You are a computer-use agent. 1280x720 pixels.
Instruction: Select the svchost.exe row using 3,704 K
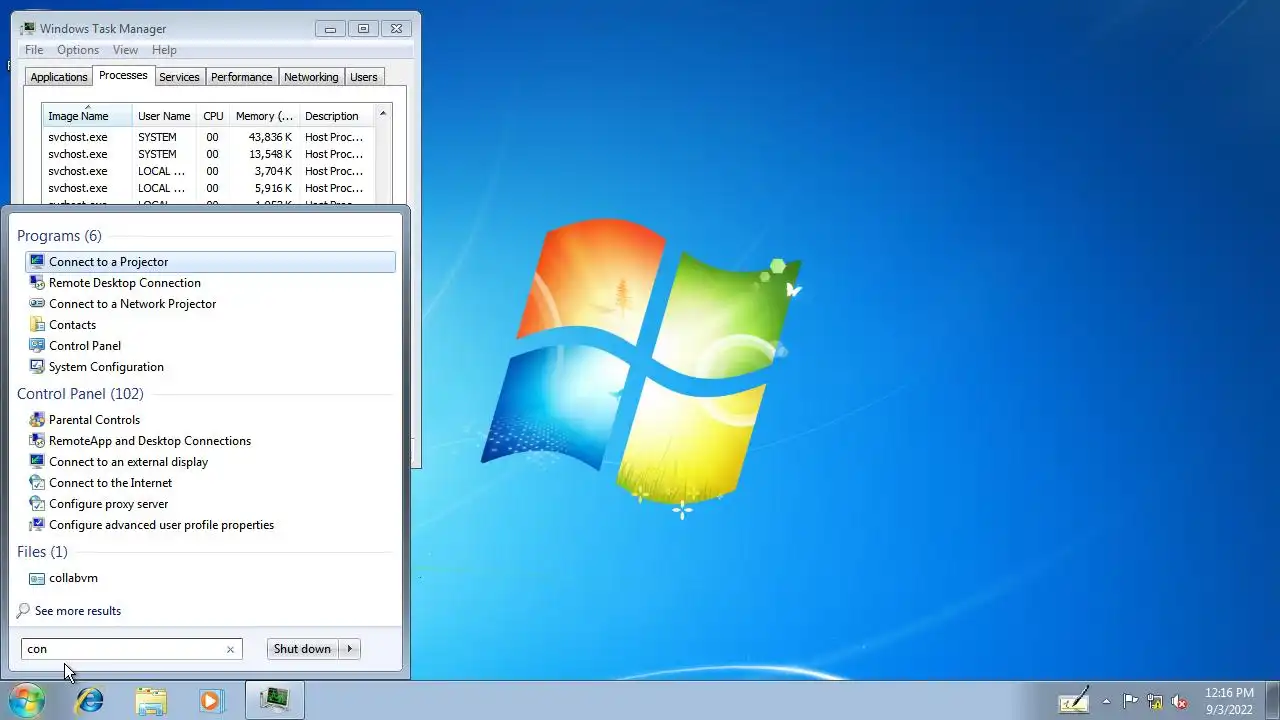(208, 171)
